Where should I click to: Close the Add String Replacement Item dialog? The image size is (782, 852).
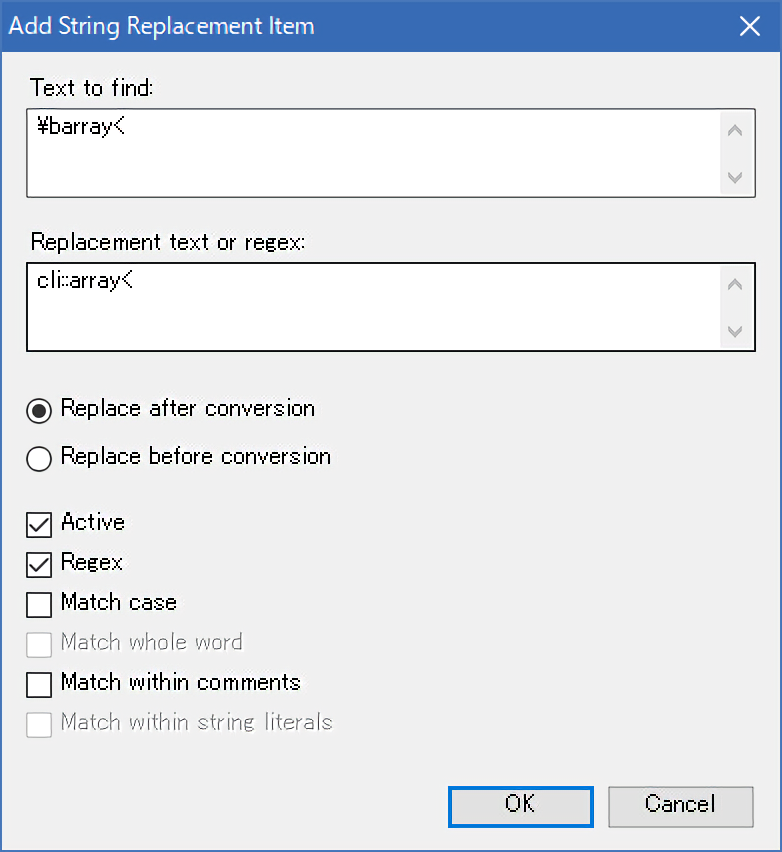click(x=750, y=26)
